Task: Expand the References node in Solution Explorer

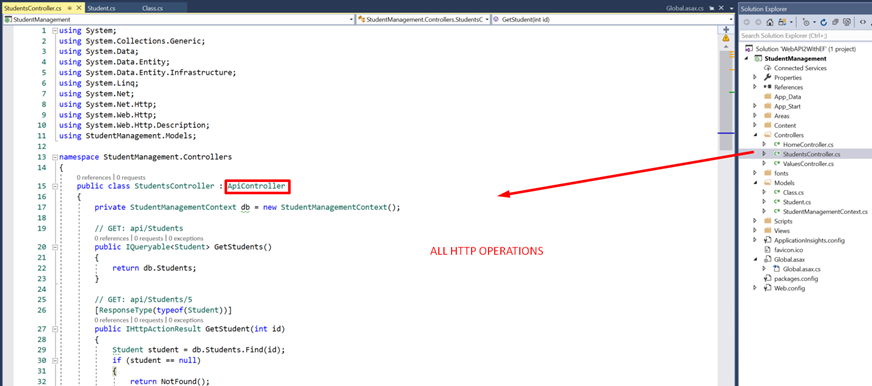Action: point(755,87)
